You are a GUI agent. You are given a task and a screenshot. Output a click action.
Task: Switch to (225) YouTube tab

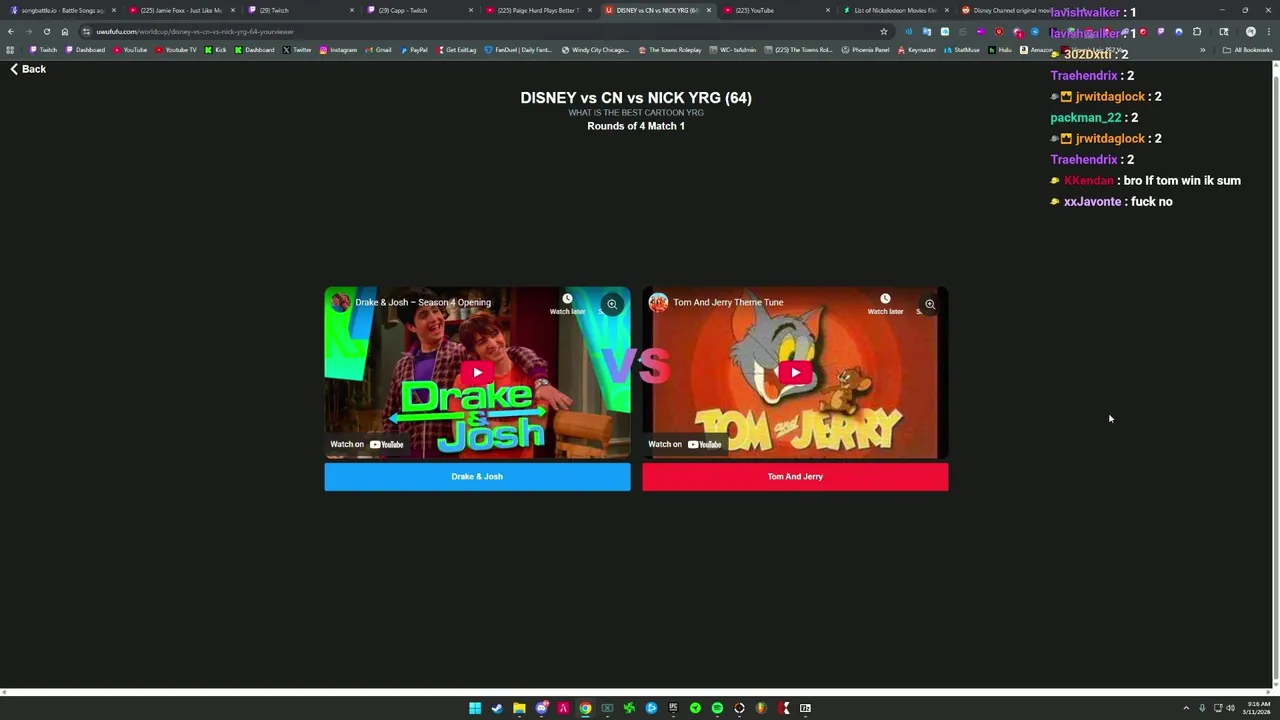tap(775, 10)
